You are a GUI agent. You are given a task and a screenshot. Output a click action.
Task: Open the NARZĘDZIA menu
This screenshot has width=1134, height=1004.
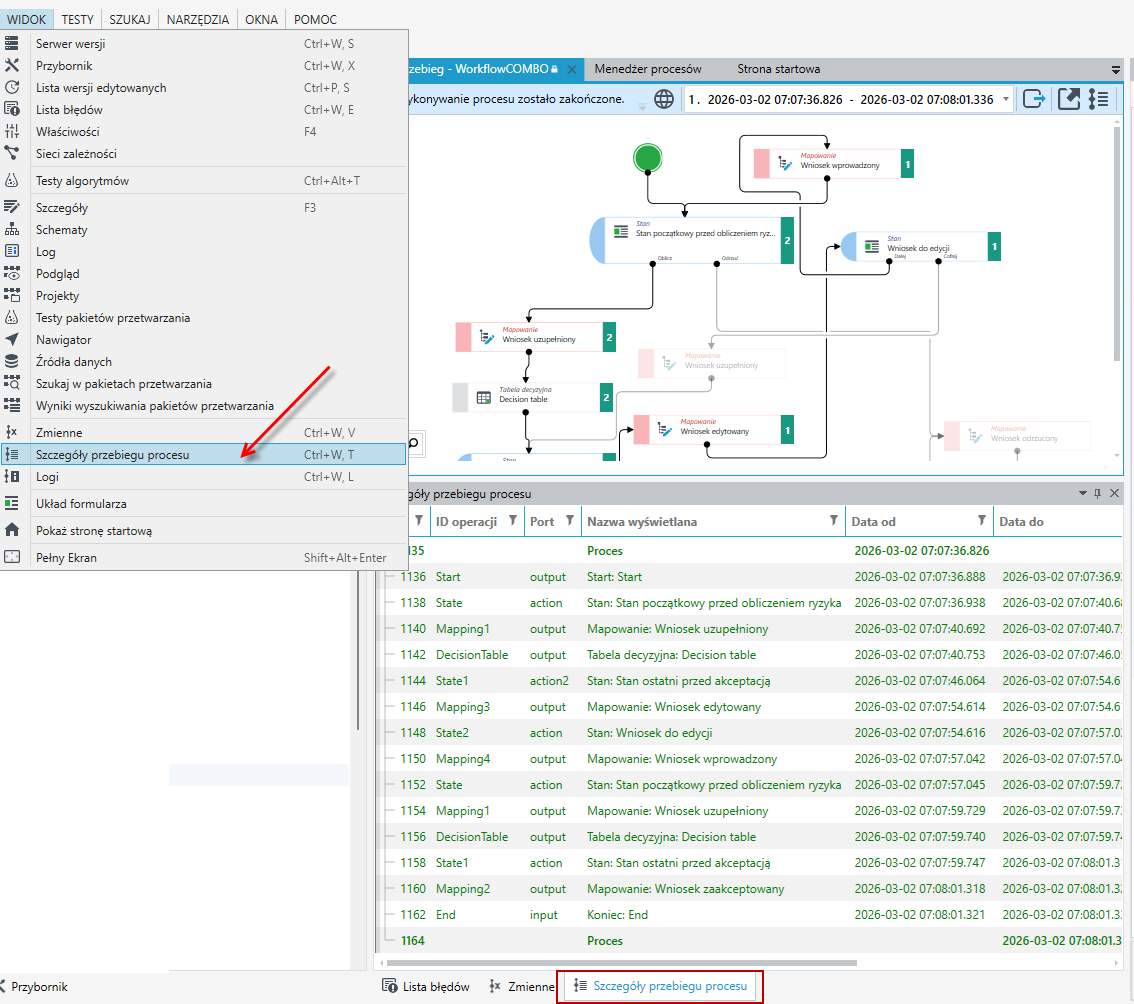pyautogui.click(x=197, y=20)
